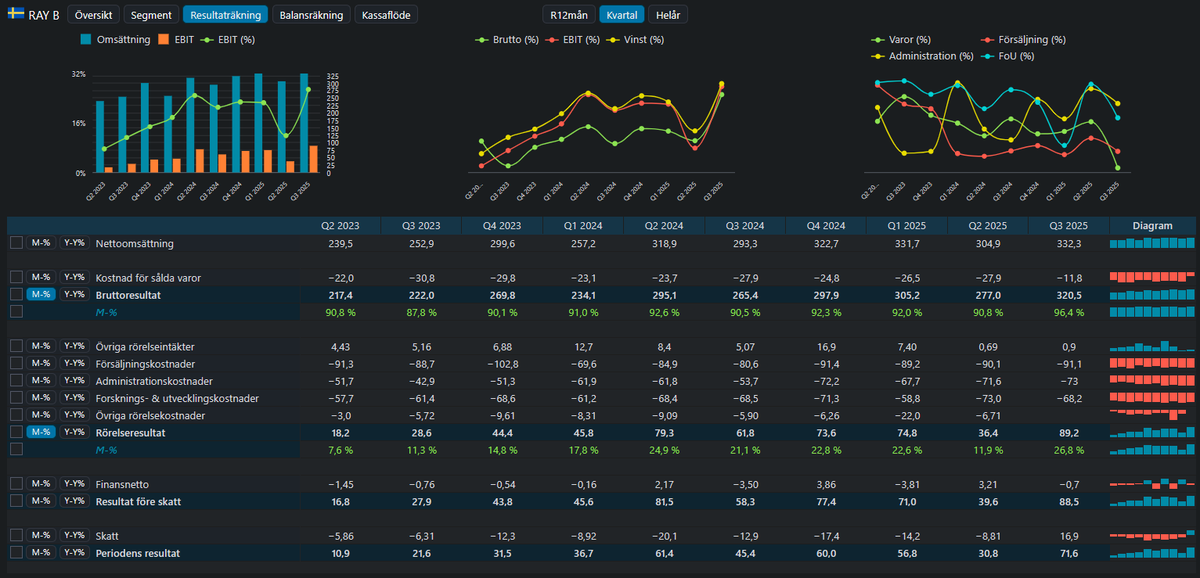This screenshot has width=1200, height=578.
Task: Toggle Y-Y% for Skatt
Action: click(73, 535)
